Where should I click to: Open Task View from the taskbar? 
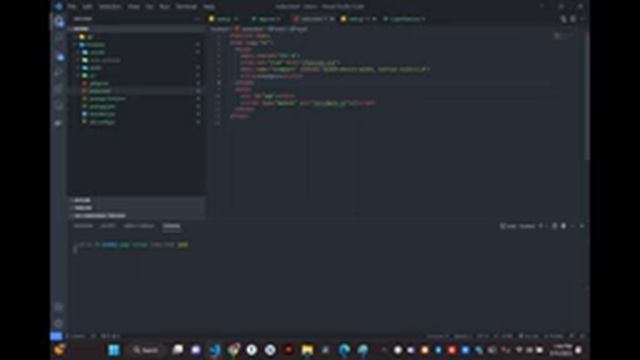point(178,350)
